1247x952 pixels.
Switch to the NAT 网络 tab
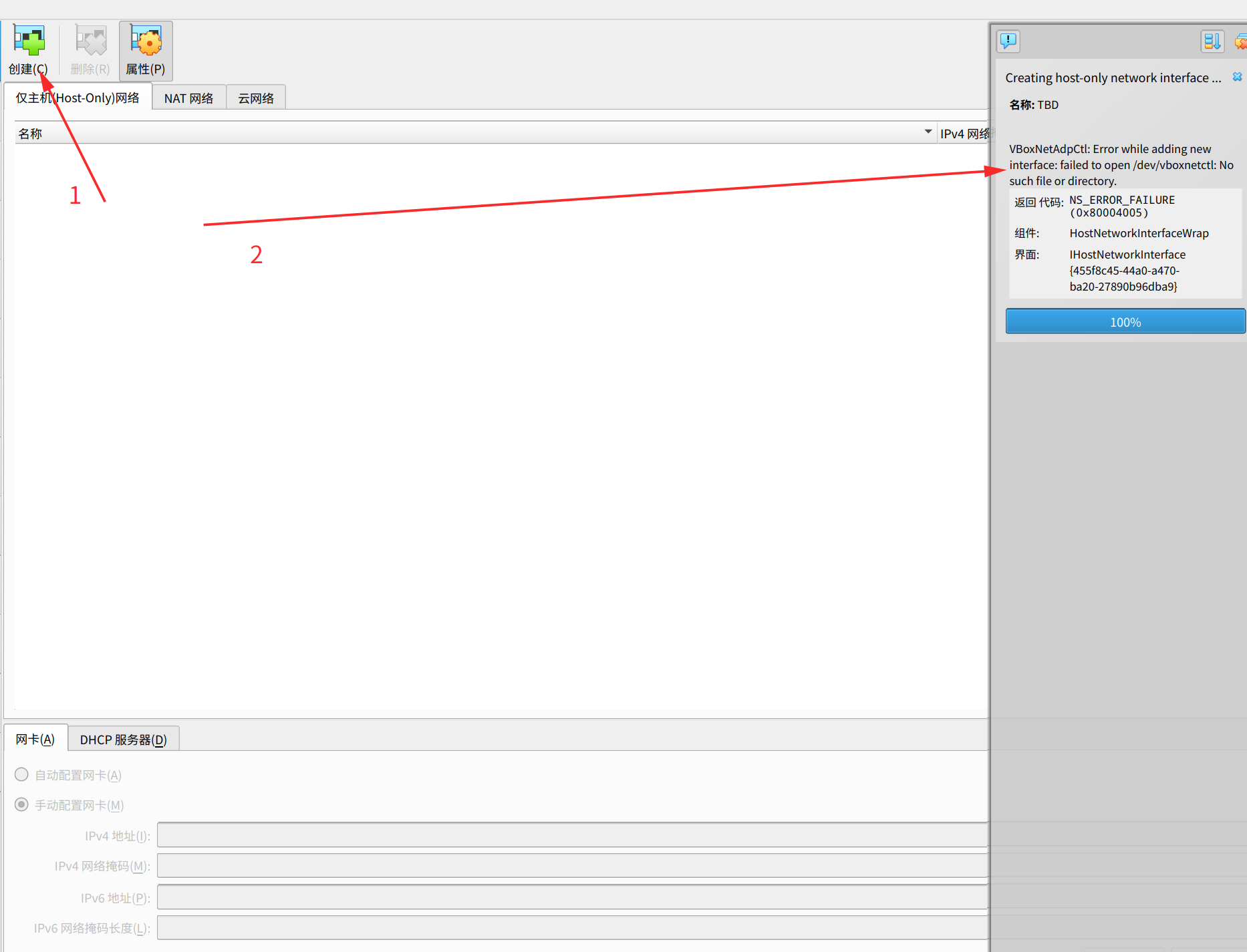pos(188,98)
